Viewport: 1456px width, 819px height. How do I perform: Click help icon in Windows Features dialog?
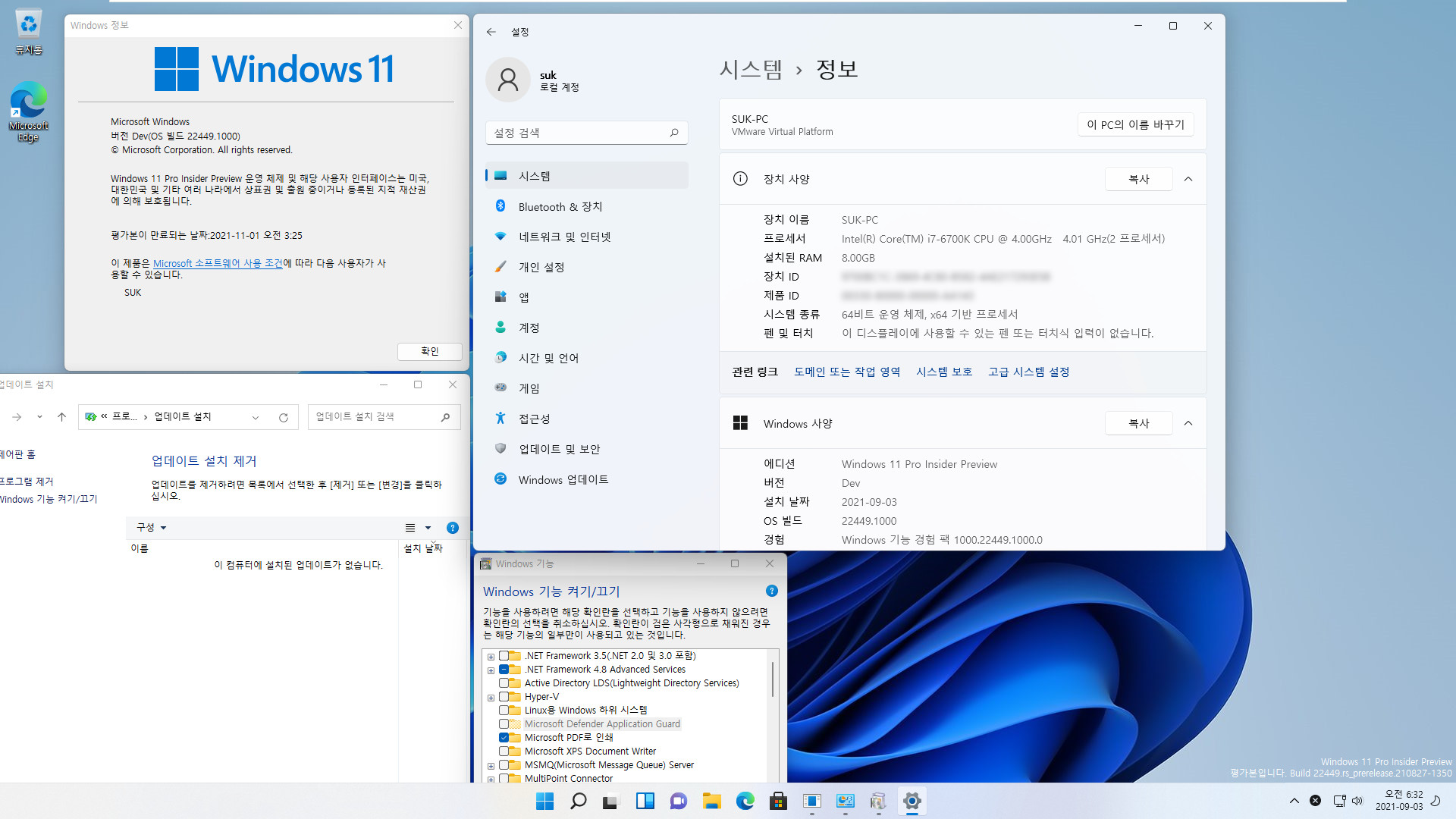pos(772,591)
